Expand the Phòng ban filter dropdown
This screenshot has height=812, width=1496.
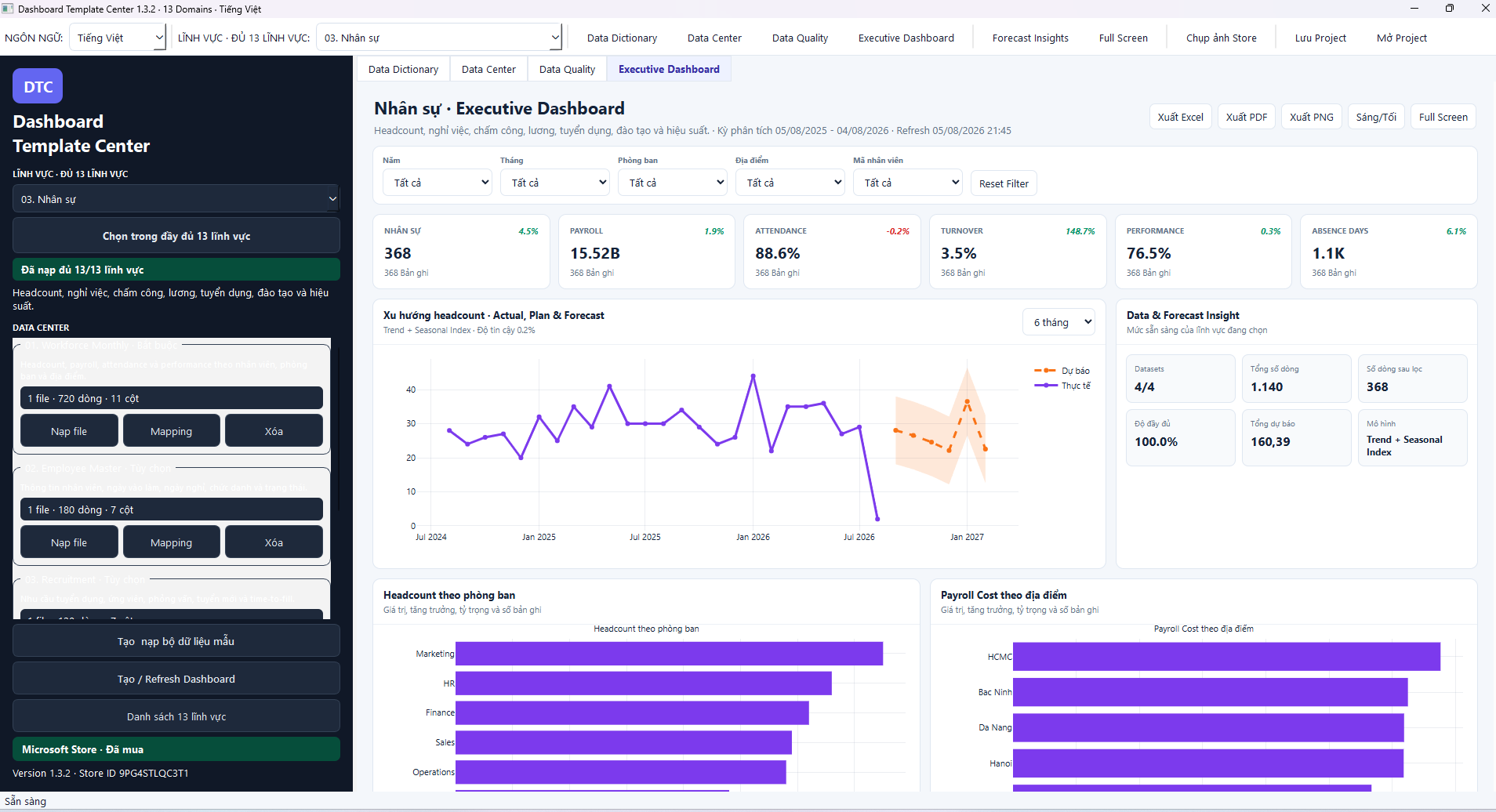pyautogui.click(x=673, y=183)
